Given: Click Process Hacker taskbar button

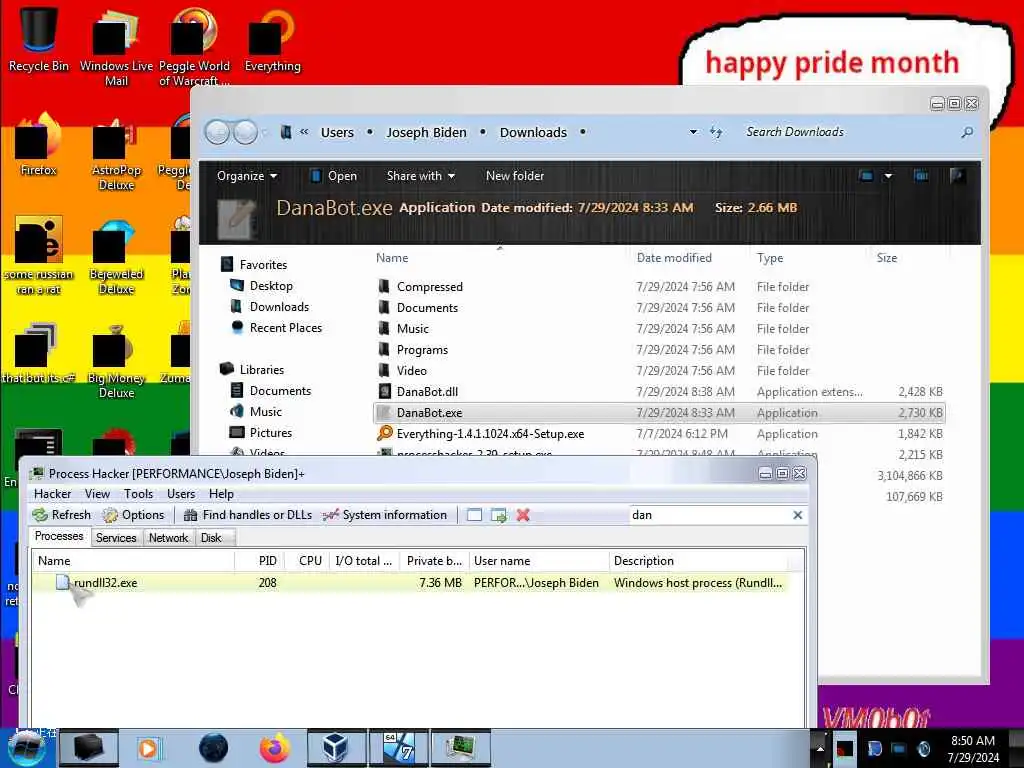Looking at the screenshot, I should (x=461, y=748).
